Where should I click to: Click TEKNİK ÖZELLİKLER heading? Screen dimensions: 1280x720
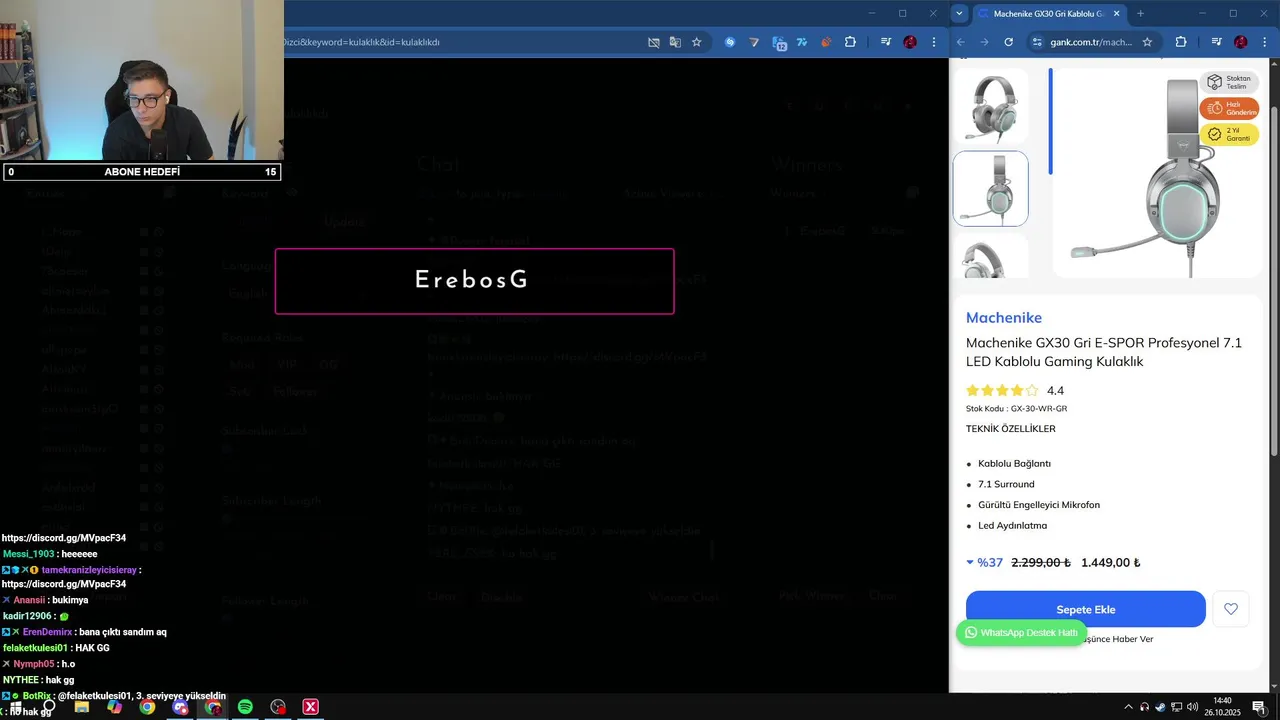1010,429
